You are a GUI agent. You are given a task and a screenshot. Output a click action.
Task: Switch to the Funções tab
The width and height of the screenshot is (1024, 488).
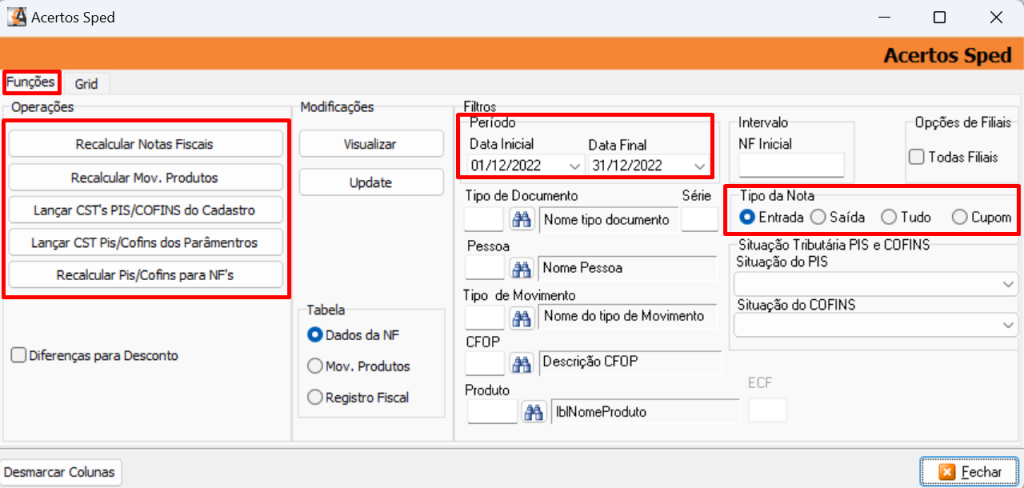pyautogui.click(x=31, y=82)
